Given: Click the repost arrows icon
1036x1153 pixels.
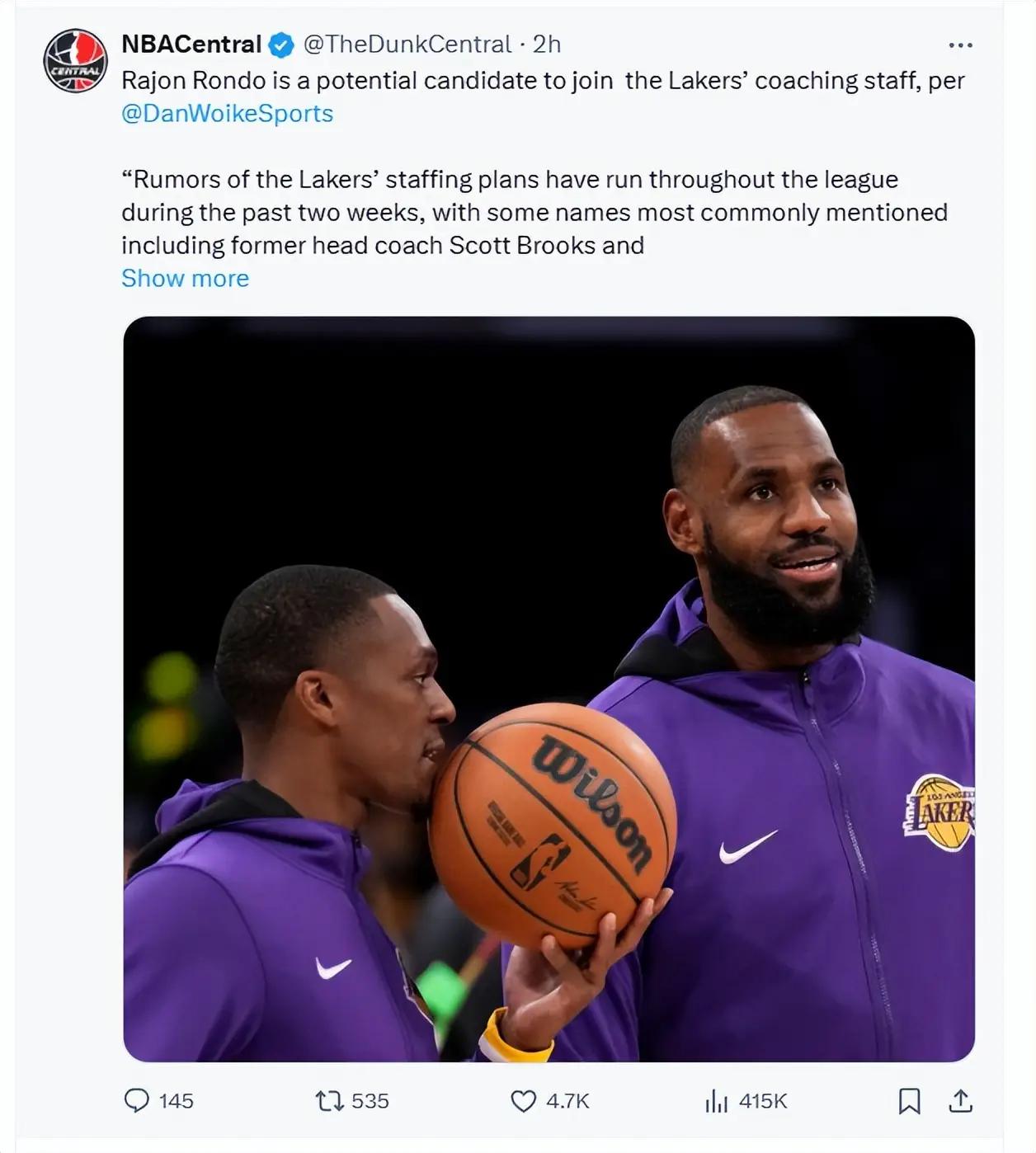Looking at the screenshot, I should pos(330,1100).
